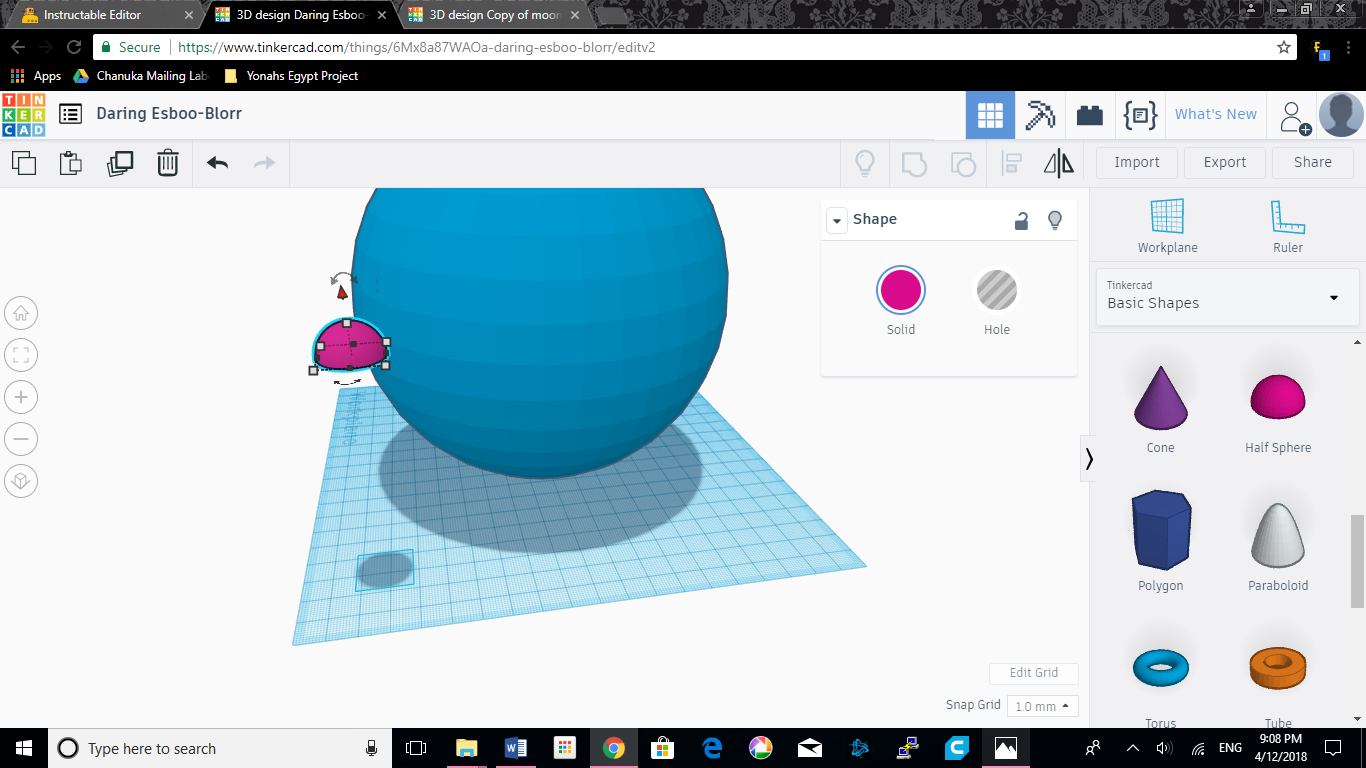Click the Daring Esboo-Blorr design name
Screen dimensions: 1366x768
tap(169, 114)
